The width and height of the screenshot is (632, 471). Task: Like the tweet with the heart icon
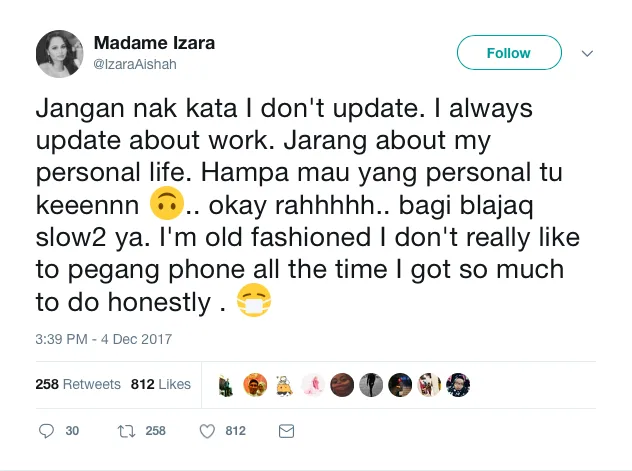208,431
